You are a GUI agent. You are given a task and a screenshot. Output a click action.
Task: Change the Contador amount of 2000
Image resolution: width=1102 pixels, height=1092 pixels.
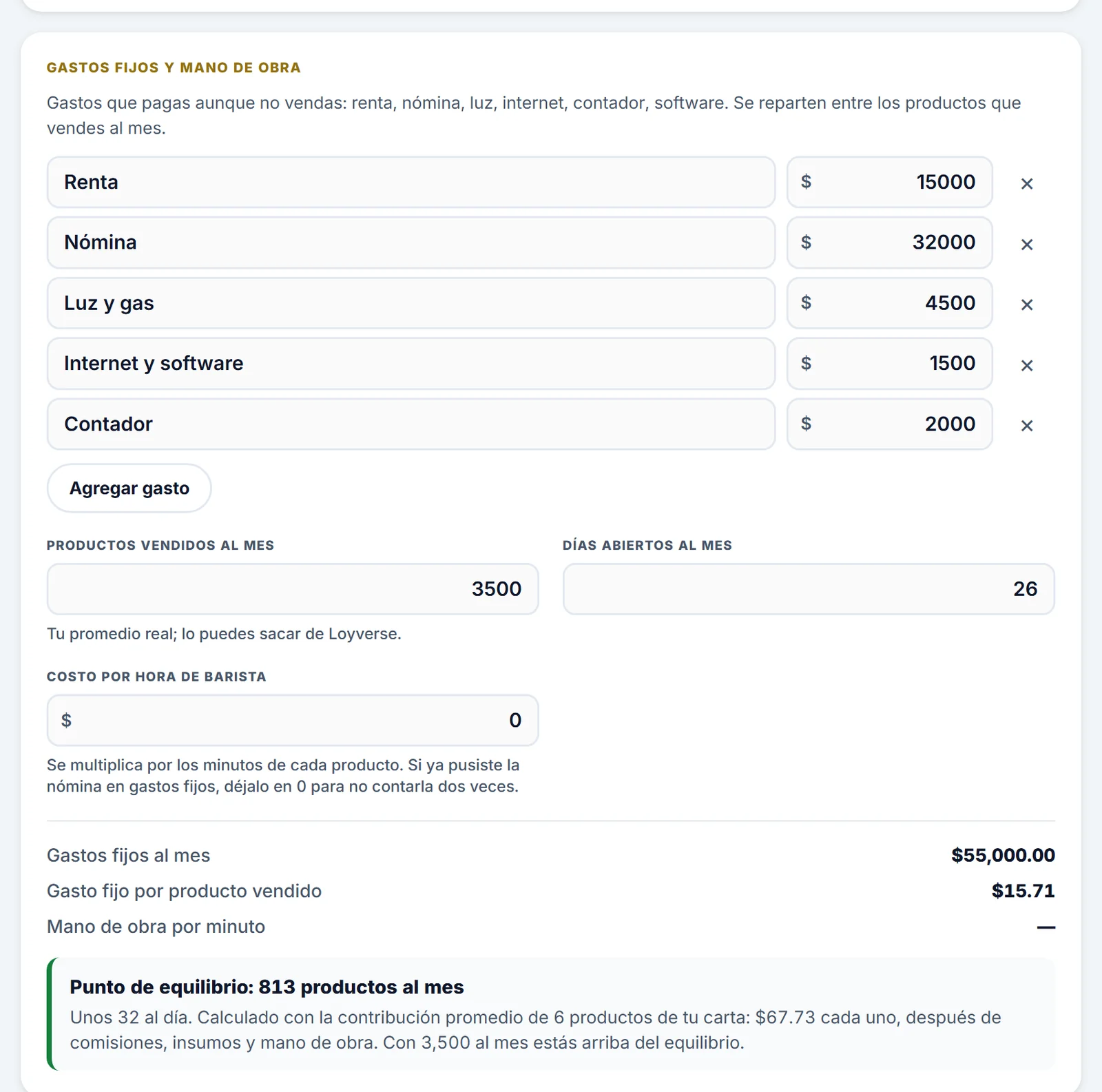point(890,424)
